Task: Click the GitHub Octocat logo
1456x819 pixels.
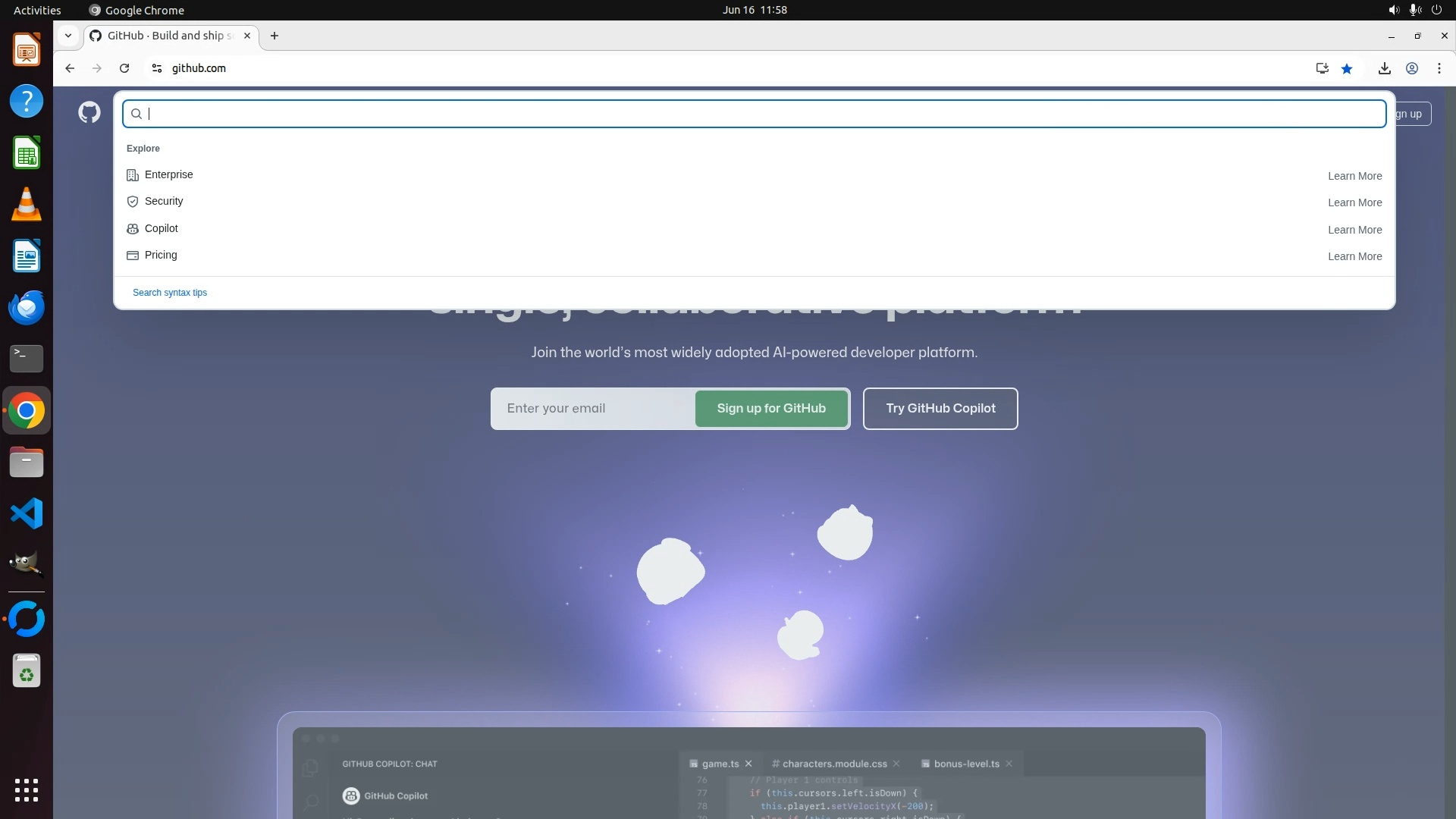Action: [89, 113]
